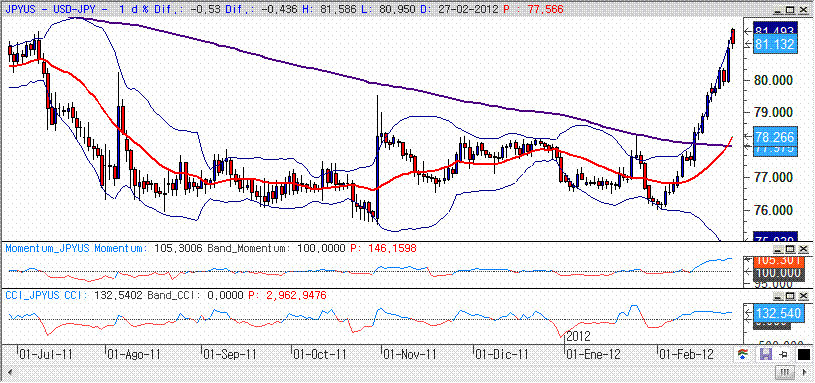Click the 01-Ago-11 date axis label

134,354
